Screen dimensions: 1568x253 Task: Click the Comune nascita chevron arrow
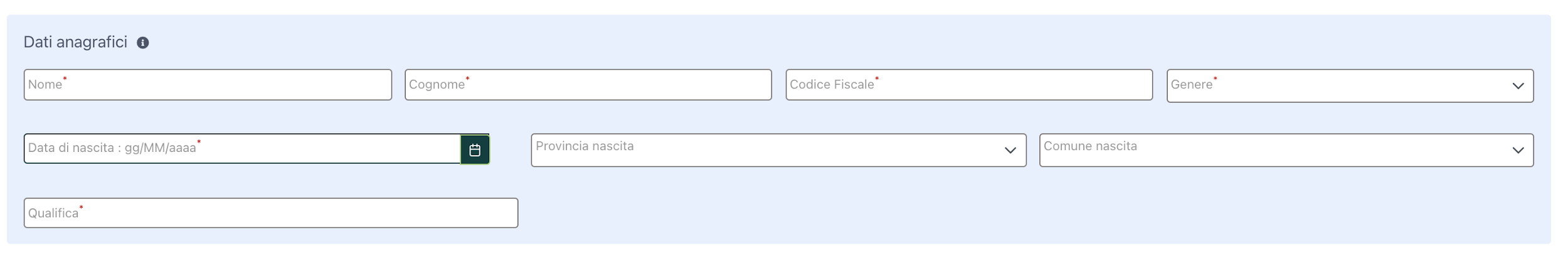tap(1518, 151)
